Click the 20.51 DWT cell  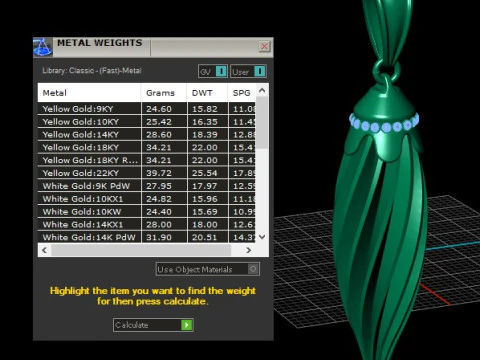[208, 237]
